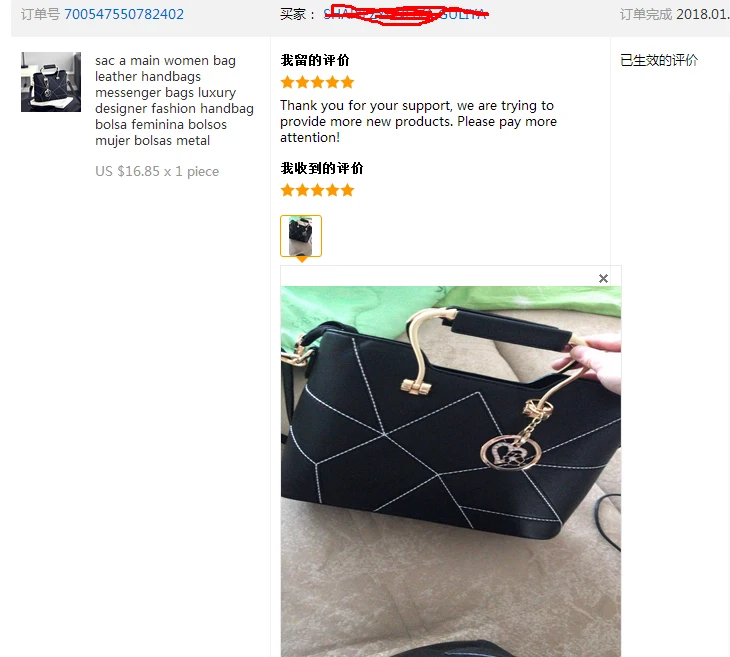
Task: Select the small review photo thumbnail
Action: (301, 236)
